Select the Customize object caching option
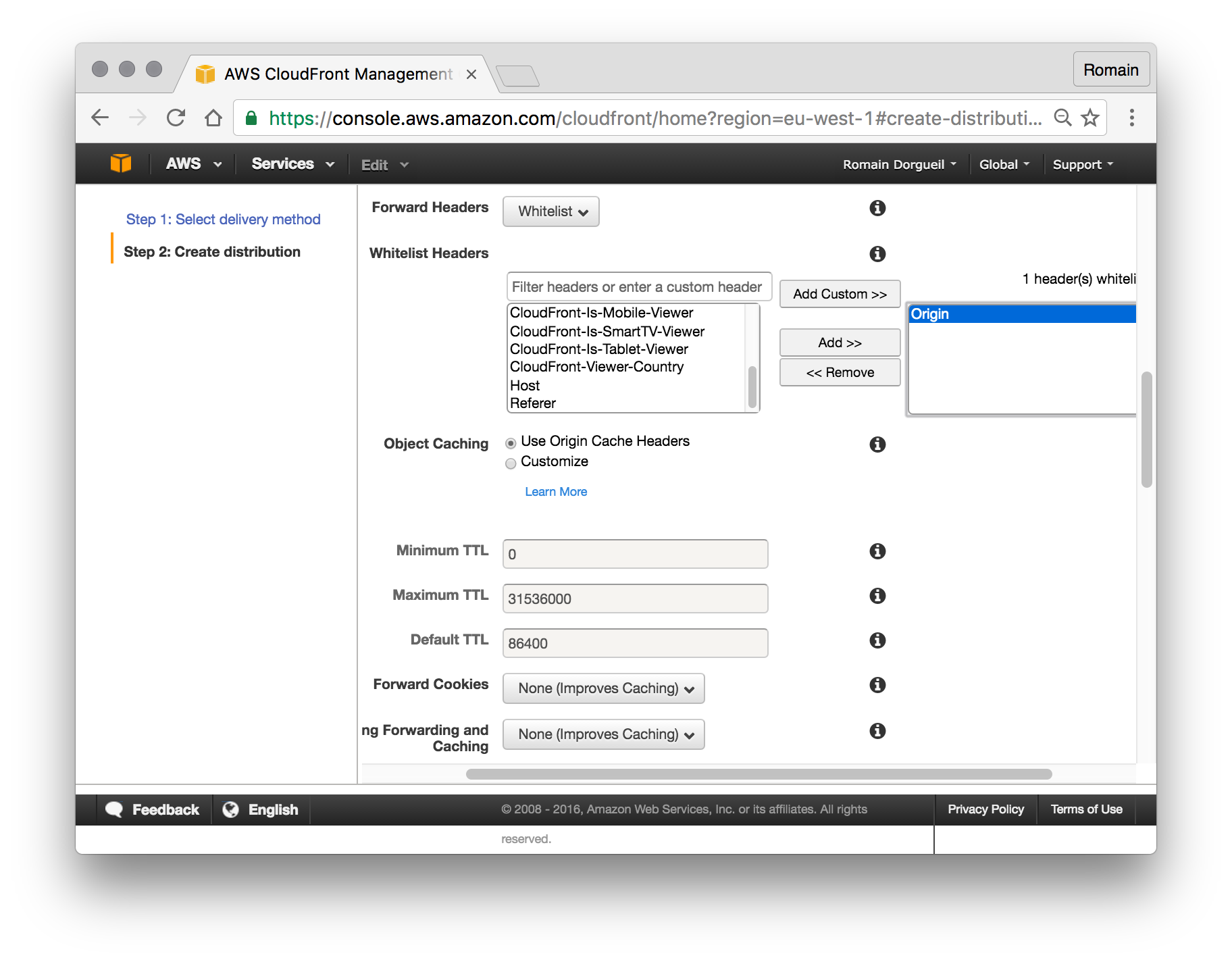1232x962 pixels. 511,463
